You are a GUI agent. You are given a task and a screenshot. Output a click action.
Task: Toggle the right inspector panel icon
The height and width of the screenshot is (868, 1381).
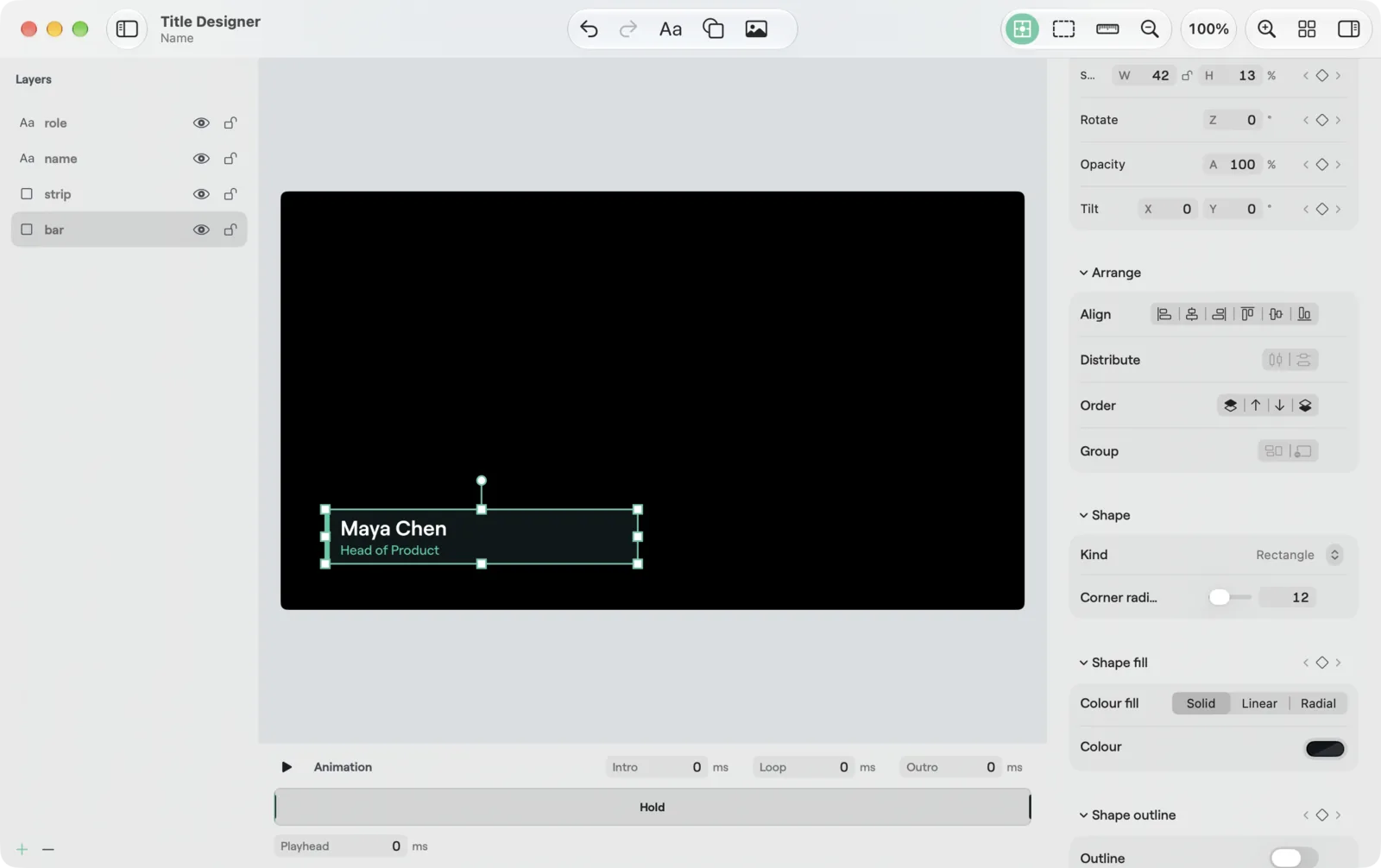click(x=1348, y=28)
